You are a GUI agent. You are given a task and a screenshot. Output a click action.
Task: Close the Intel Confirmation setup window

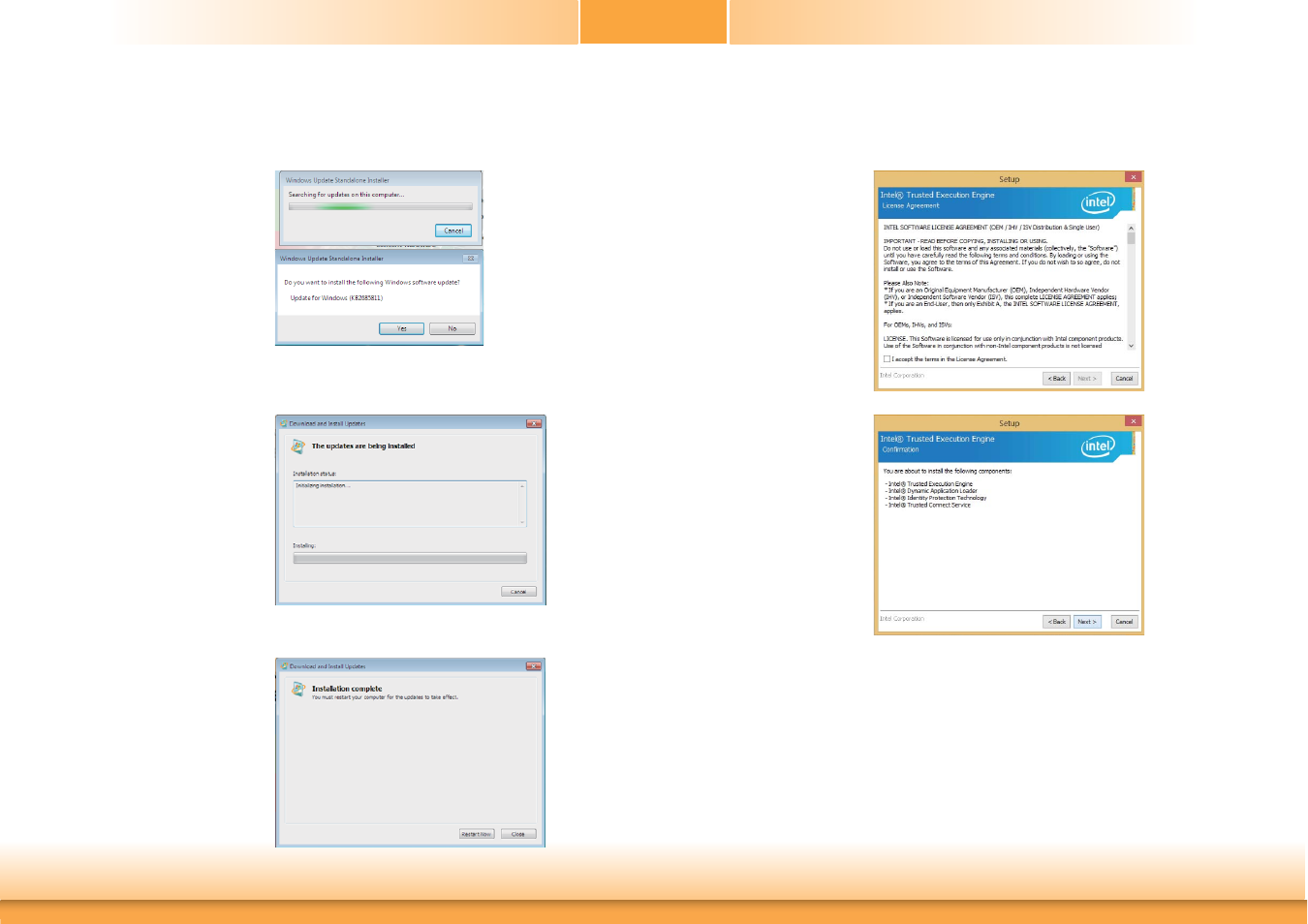(x=1133, y=421)
